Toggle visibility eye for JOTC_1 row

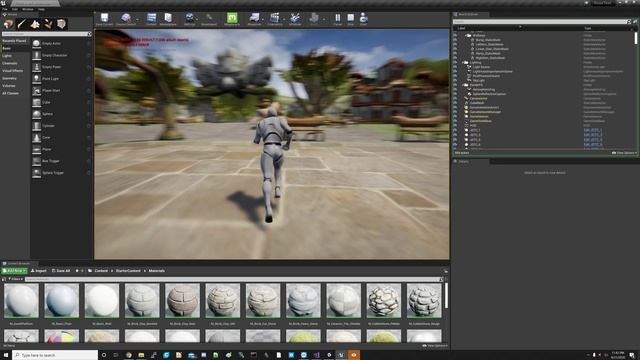456,130
